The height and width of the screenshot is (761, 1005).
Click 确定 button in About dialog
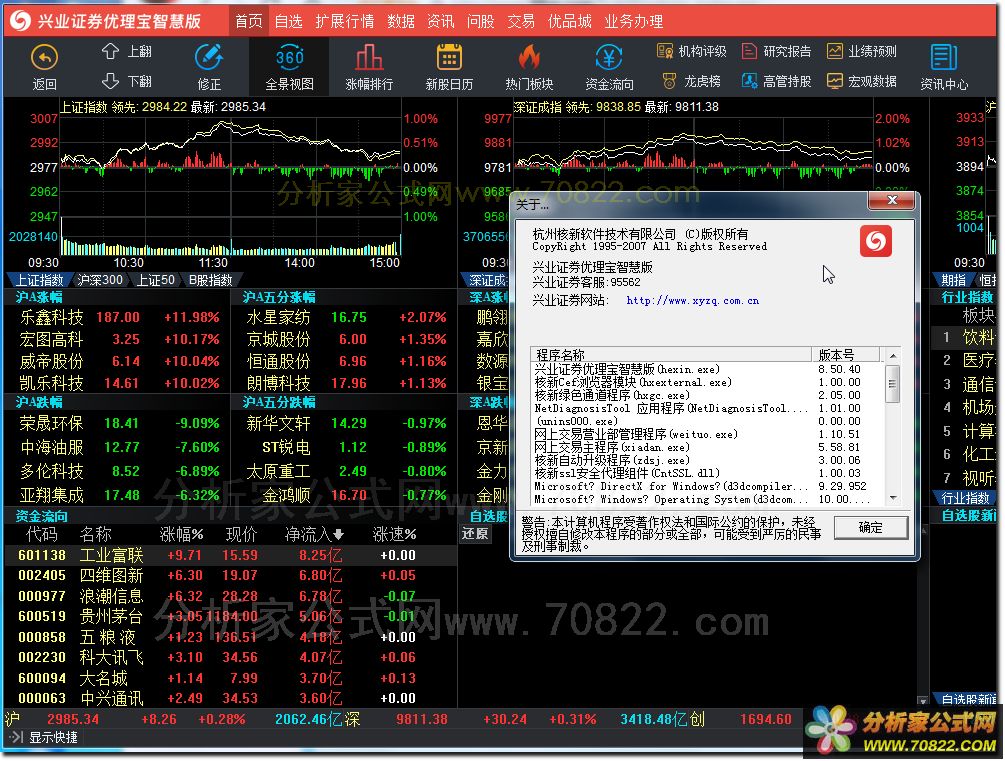point(870,528)
